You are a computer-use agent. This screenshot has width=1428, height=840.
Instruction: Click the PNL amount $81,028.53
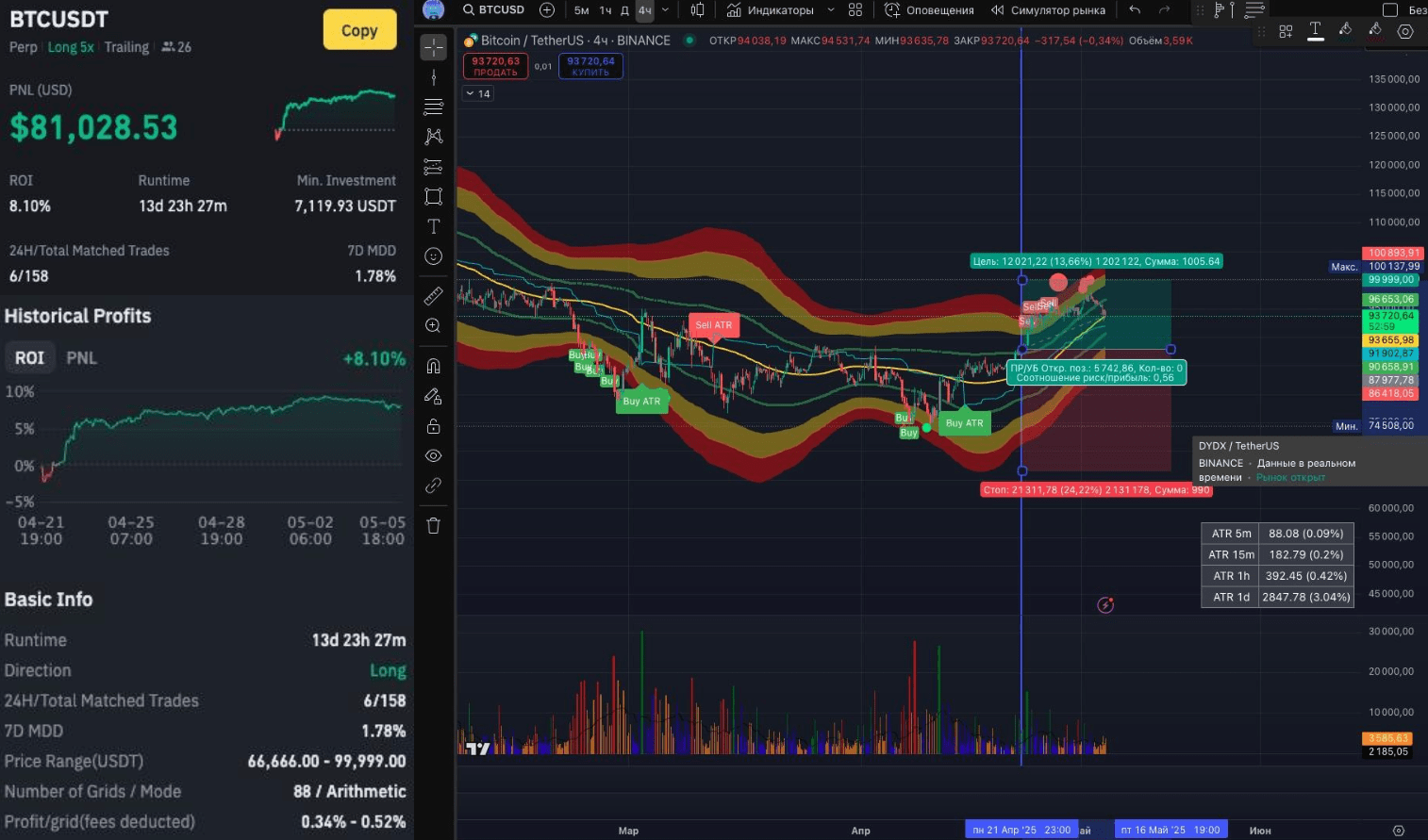(x=93, y=127)
